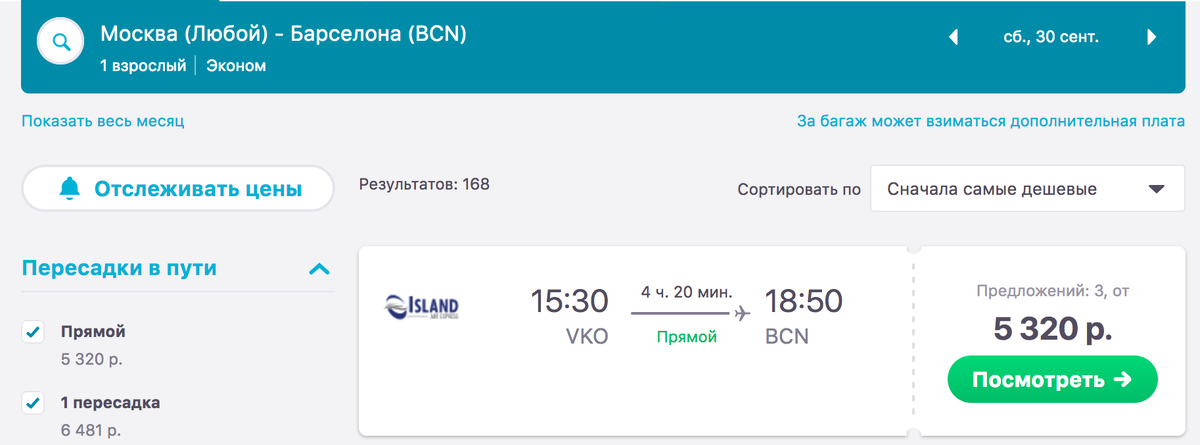Go to next date with right arrow
Screen dimensions: 1200x445
[1152, 38]
